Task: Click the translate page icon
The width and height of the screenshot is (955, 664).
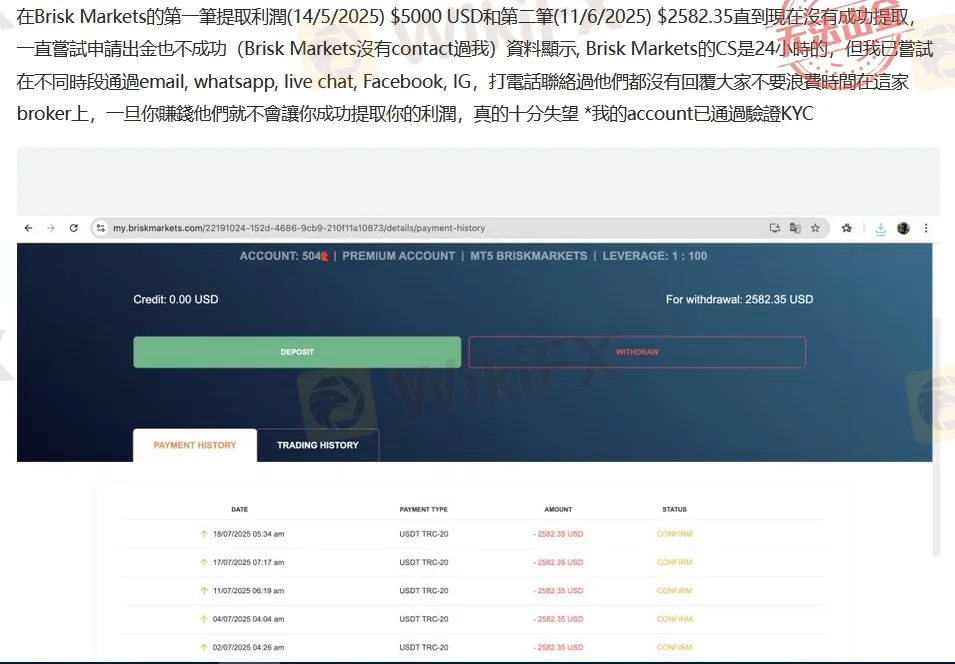Action: 795,228
